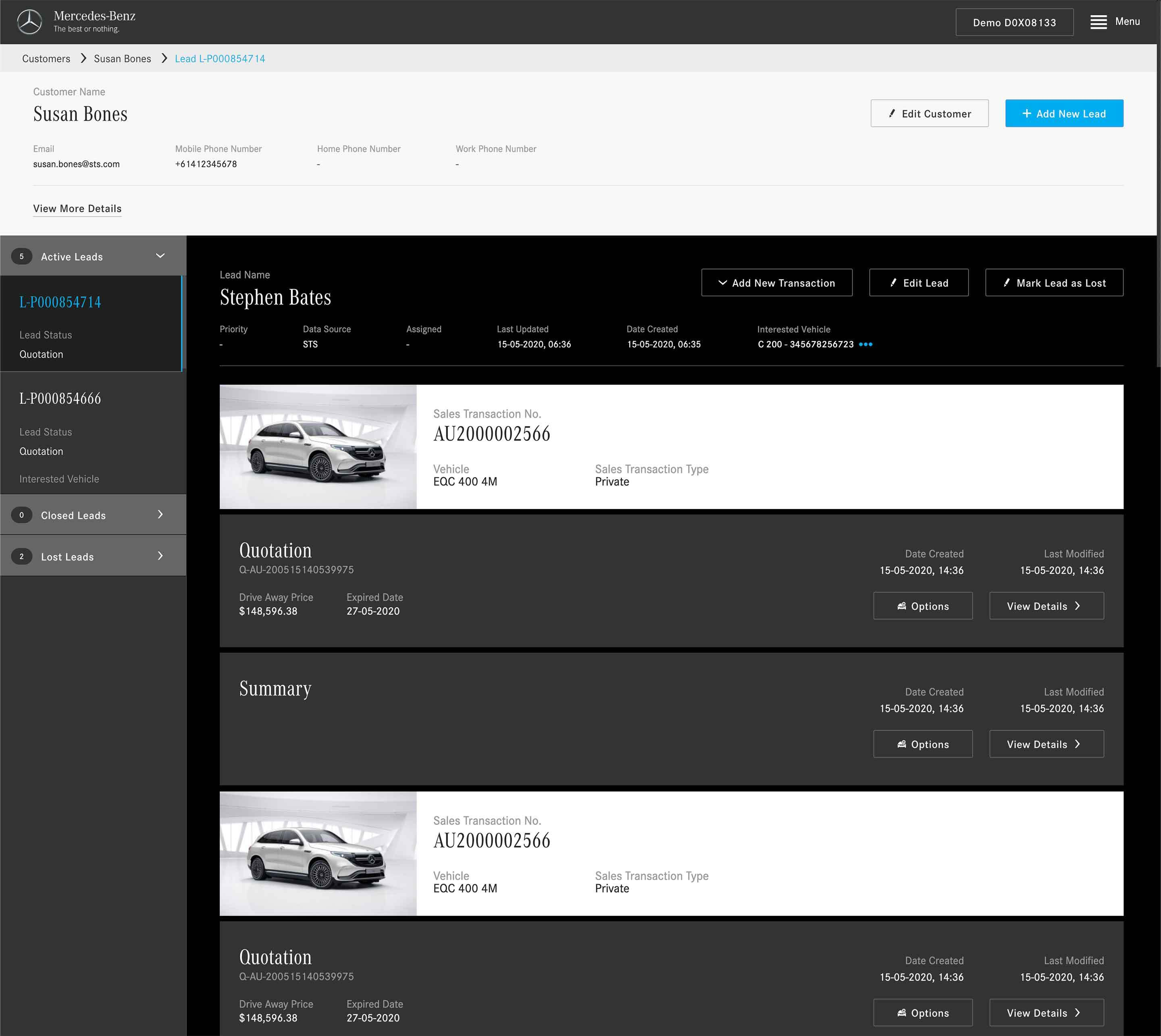
Task: Click Lead L-P000854714 breadcrumb
Action: 220,59
